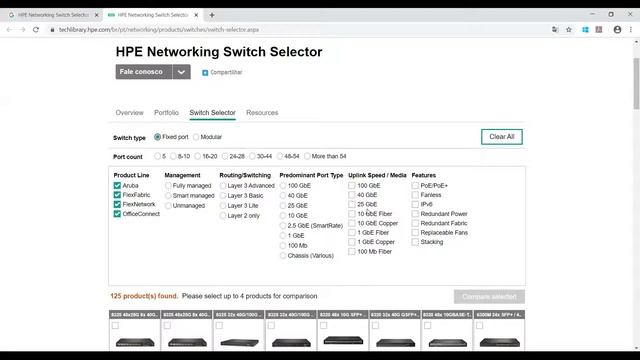The width and height of the screenshot is (640, 360).
Task: Choose port count More than 54
Action: [307, 156]
